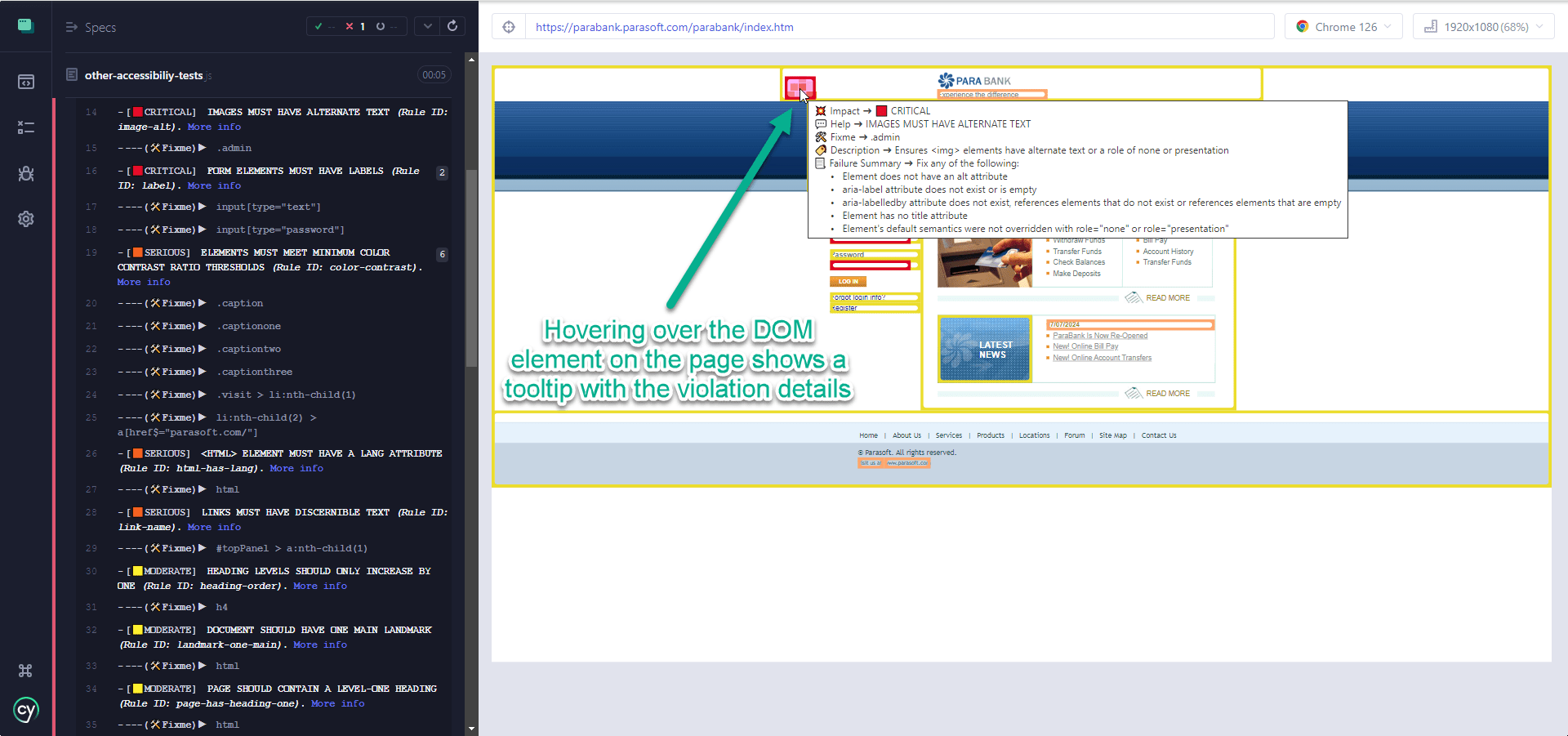This screenshot has width=1568, height=736.
Task: Open More info for html-has-lang rule
Action: click(296, 468)
